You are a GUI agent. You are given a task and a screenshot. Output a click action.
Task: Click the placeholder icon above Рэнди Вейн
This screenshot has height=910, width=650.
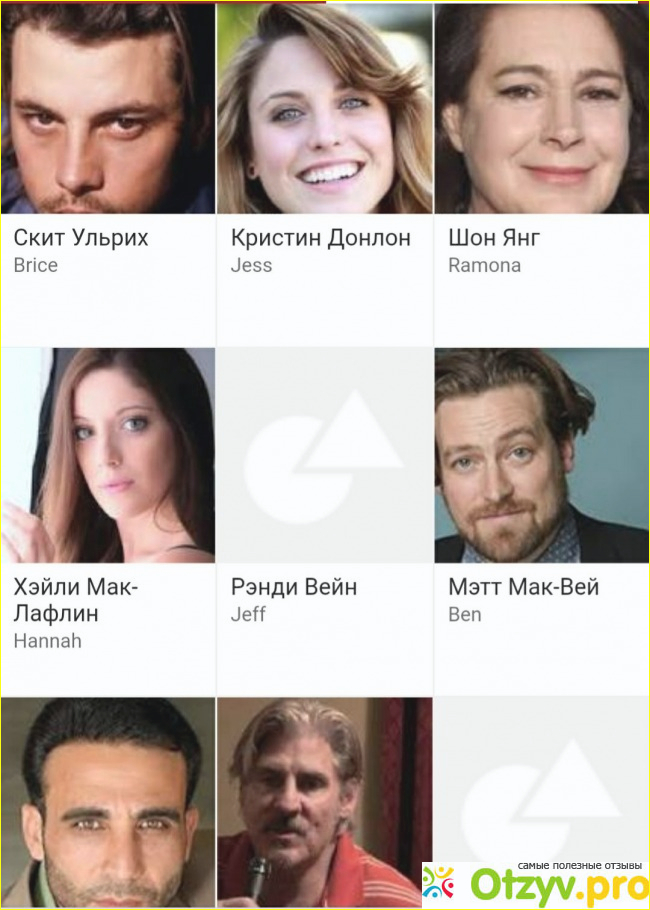pos(325,455)
